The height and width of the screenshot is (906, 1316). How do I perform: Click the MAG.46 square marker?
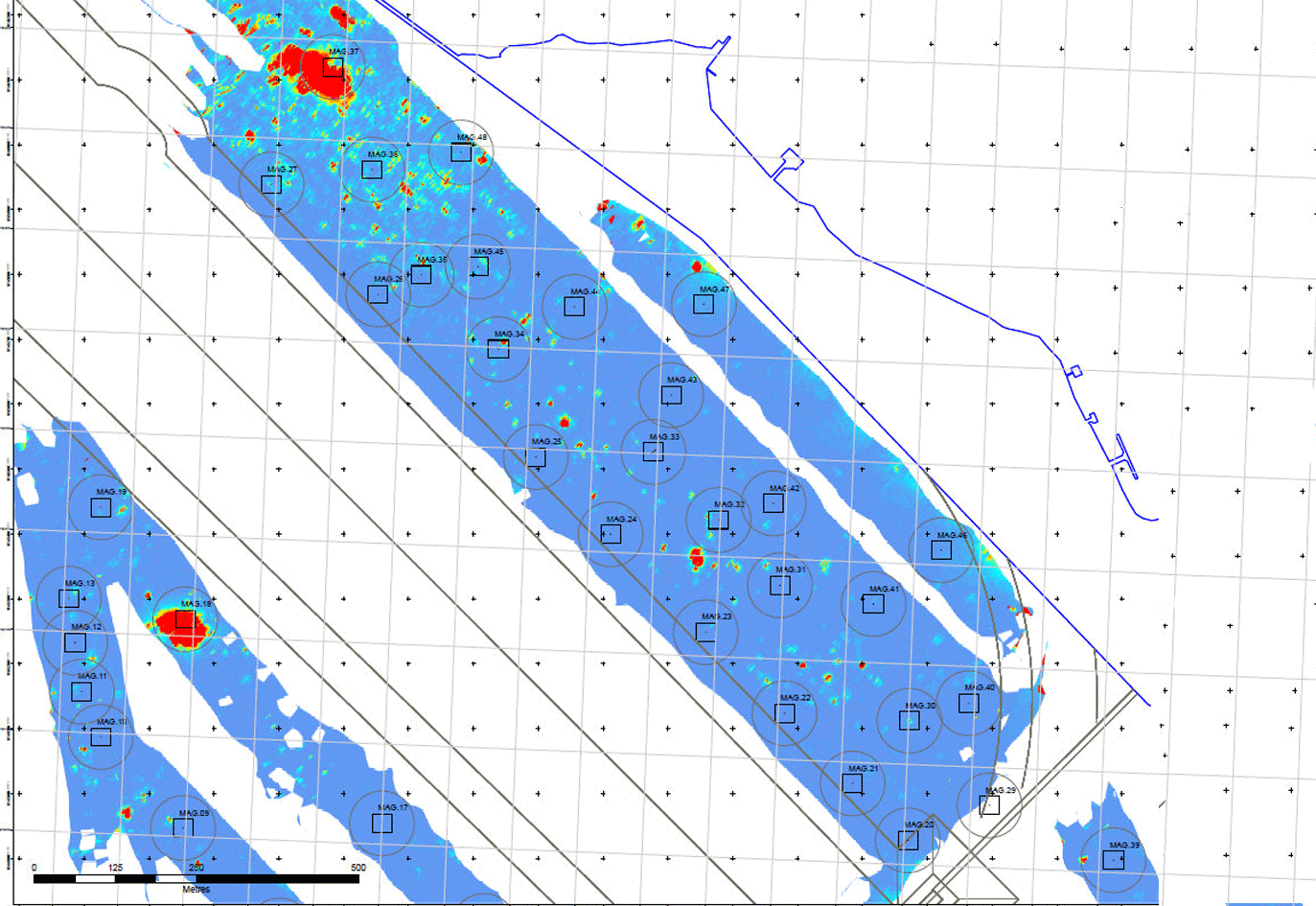tap(941, 549)
